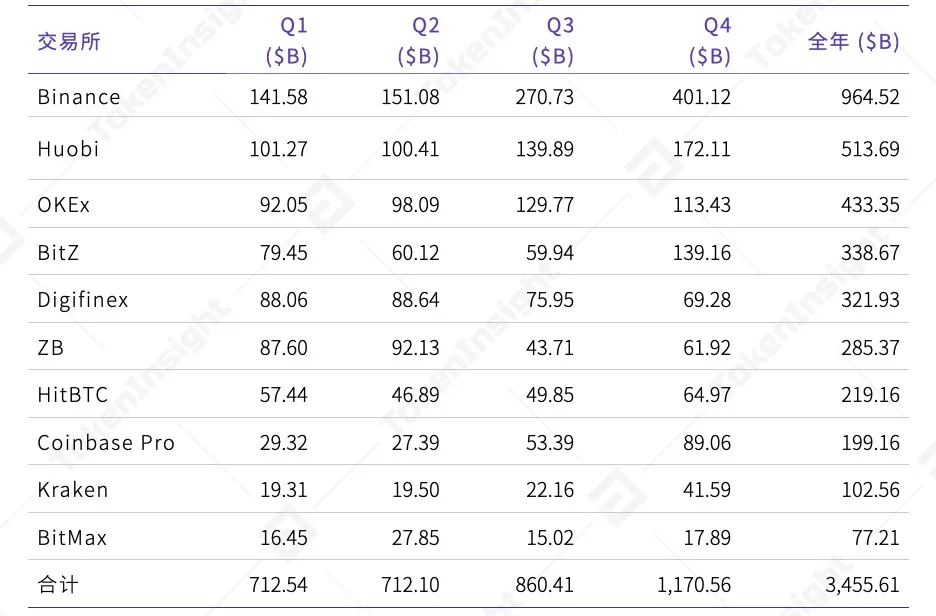Select the Q3 ($B) column header
The image size is (936, 616).
tap(553, 42)
